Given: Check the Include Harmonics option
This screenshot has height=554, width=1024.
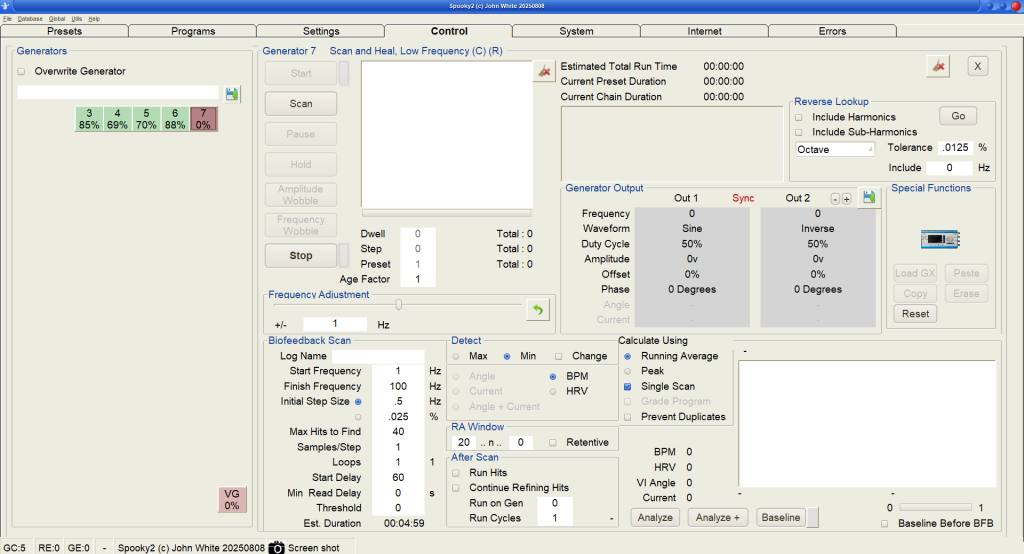Looking at the screenshot, I should 799,117.
